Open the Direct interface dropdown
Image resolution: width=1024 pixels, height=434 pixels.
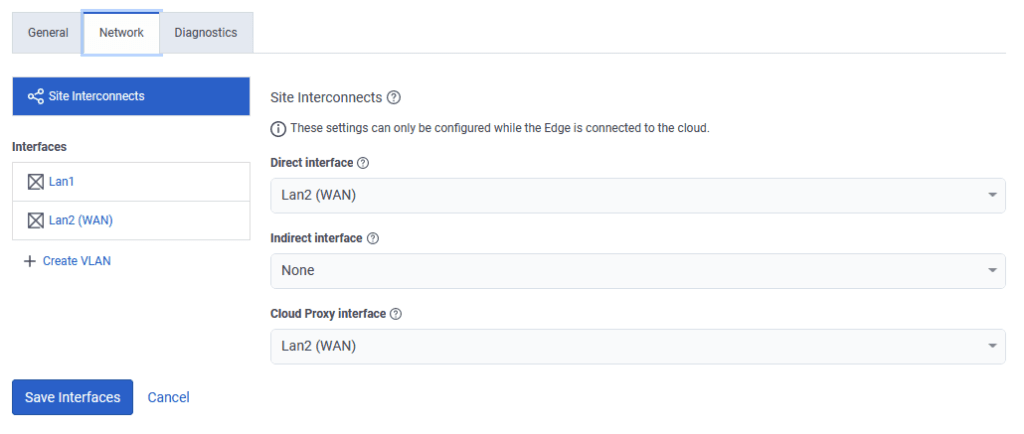(x=637, y=195)
